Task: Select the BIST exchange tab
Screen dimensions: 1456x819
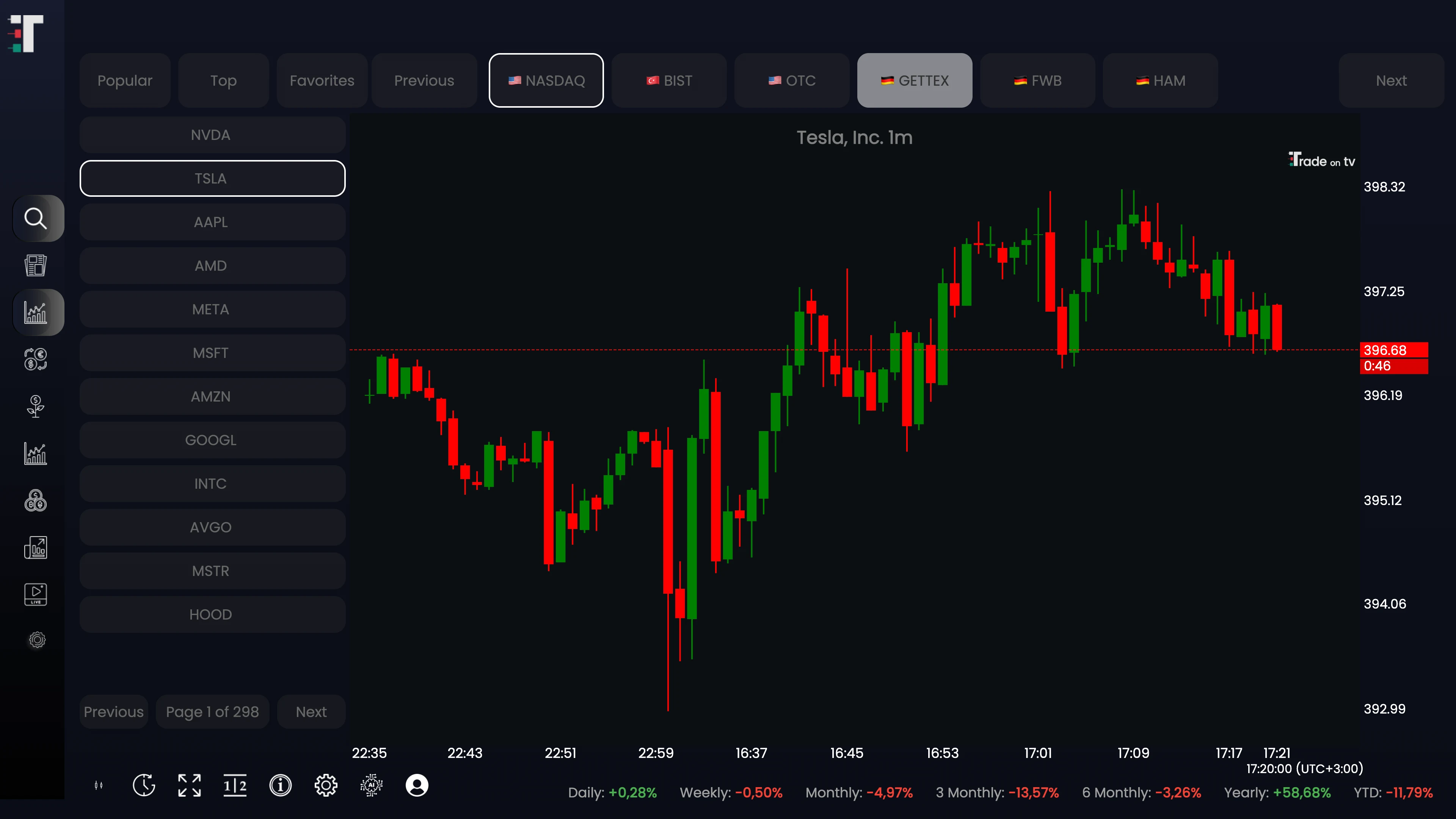Action: pos(669,80)
